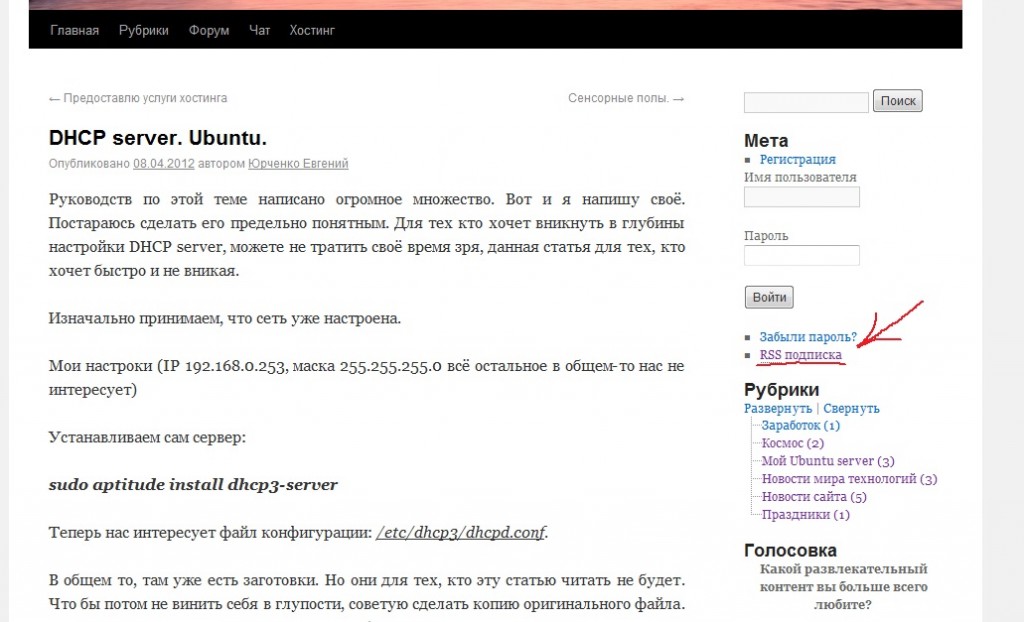Click the line Устанавливаем сам сервер:
This screenshot has height=622, width=1024.
[147, 437]
